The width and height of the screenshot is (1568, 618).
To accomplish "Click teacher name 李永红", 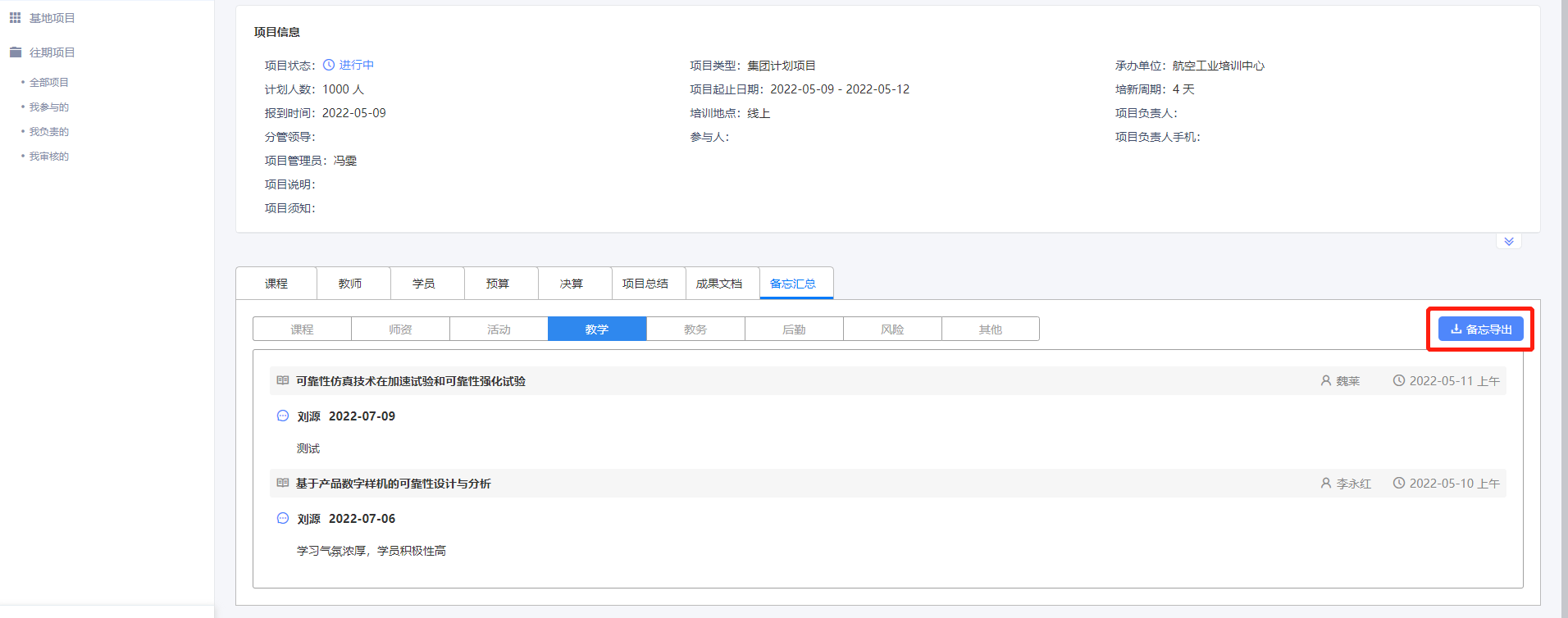I will click(x=1354, y=484).
